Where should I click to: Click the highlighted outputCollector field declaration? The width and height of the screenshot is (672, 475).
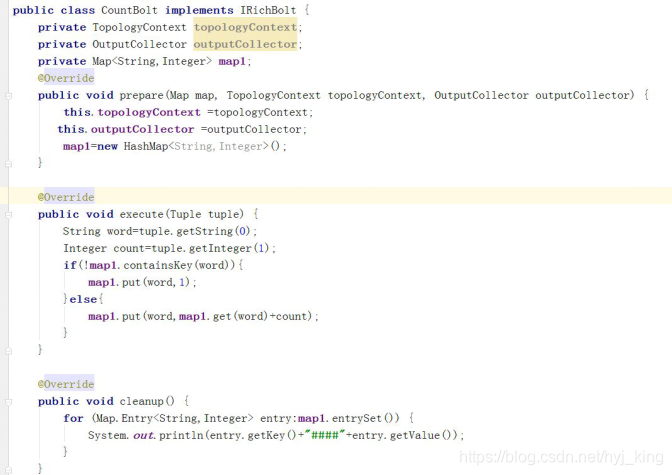[245, 44]
